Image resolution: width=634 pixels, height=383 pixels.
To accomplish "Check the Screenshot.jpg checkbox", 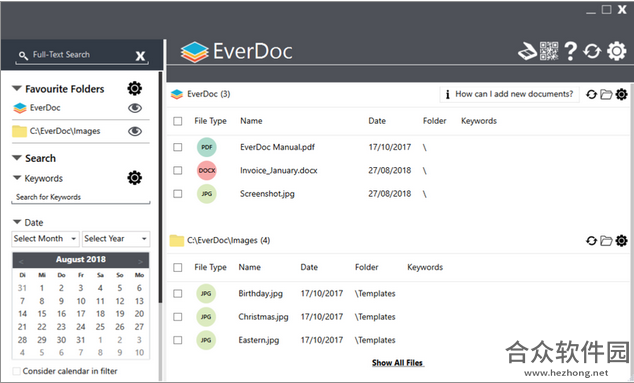I will coord(178,194).
